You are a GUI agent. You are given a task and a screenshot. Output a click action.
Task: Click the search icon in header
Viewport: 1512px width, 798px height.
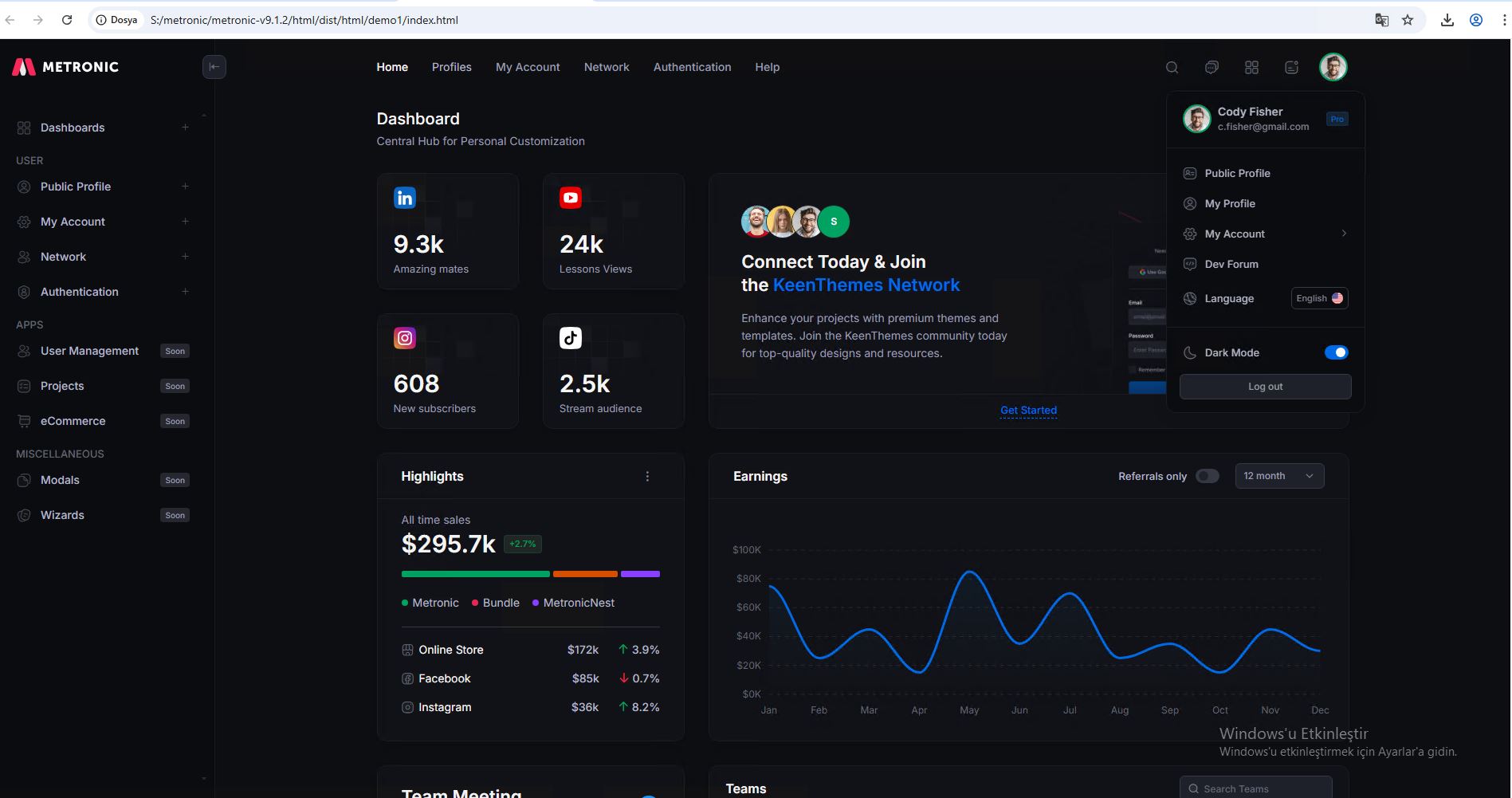[x=1172, y=68]
